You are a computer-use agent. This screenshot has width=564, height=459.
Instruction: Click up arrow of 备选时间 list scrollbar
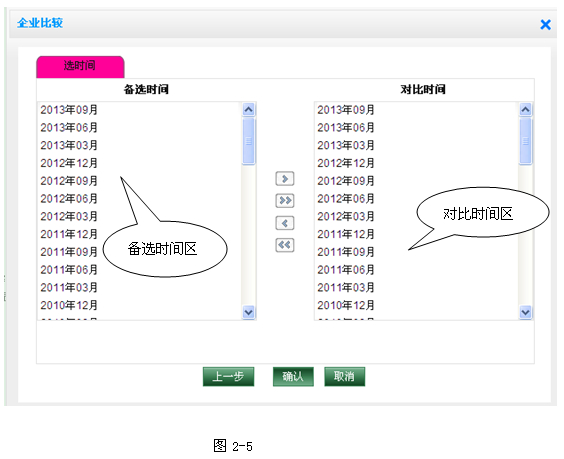tap(249, 109)
